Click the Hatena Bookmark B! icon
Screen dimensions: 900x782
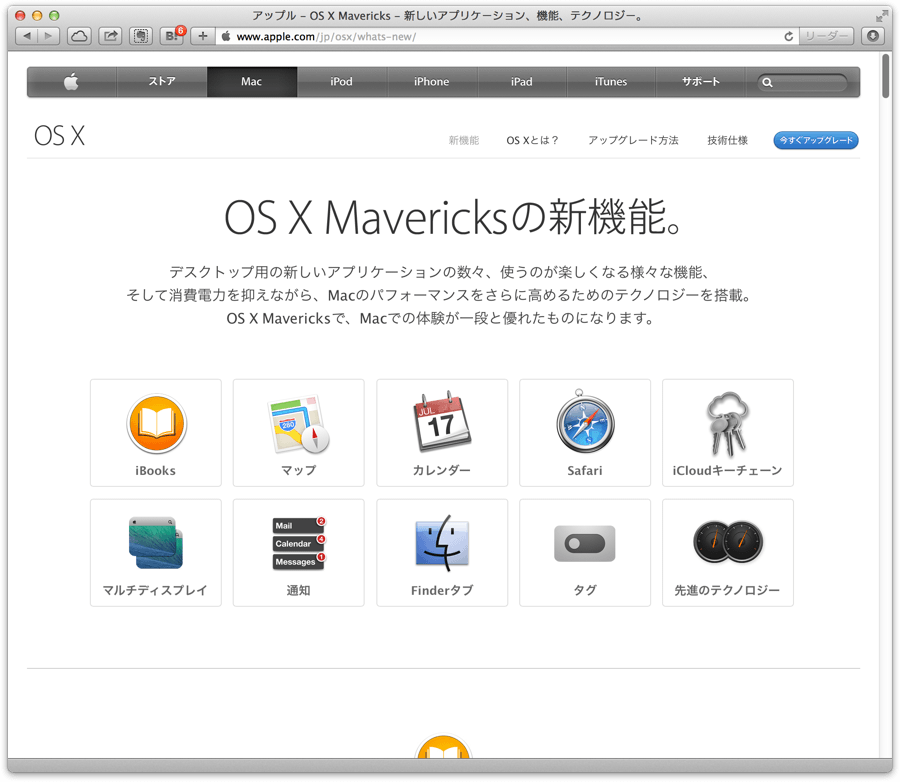tap(172, 36)
